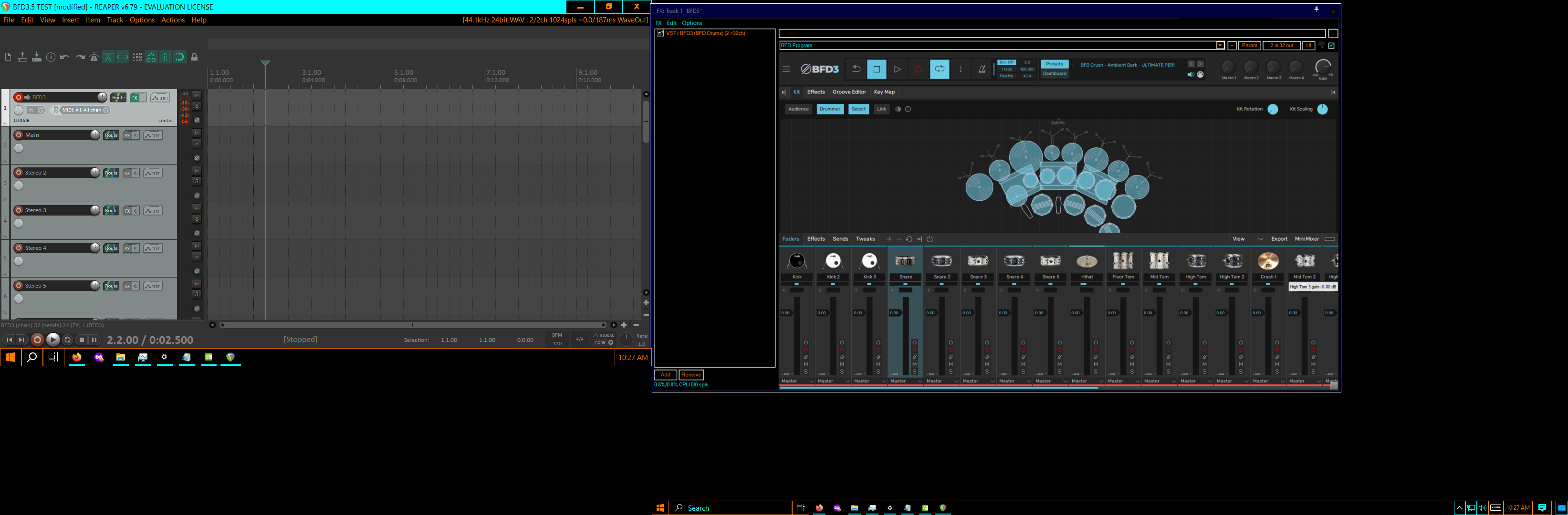This screenshot has width=1568, height=515.
Task: Click the Export button in mixer
Action: [x=1279, y=239]
